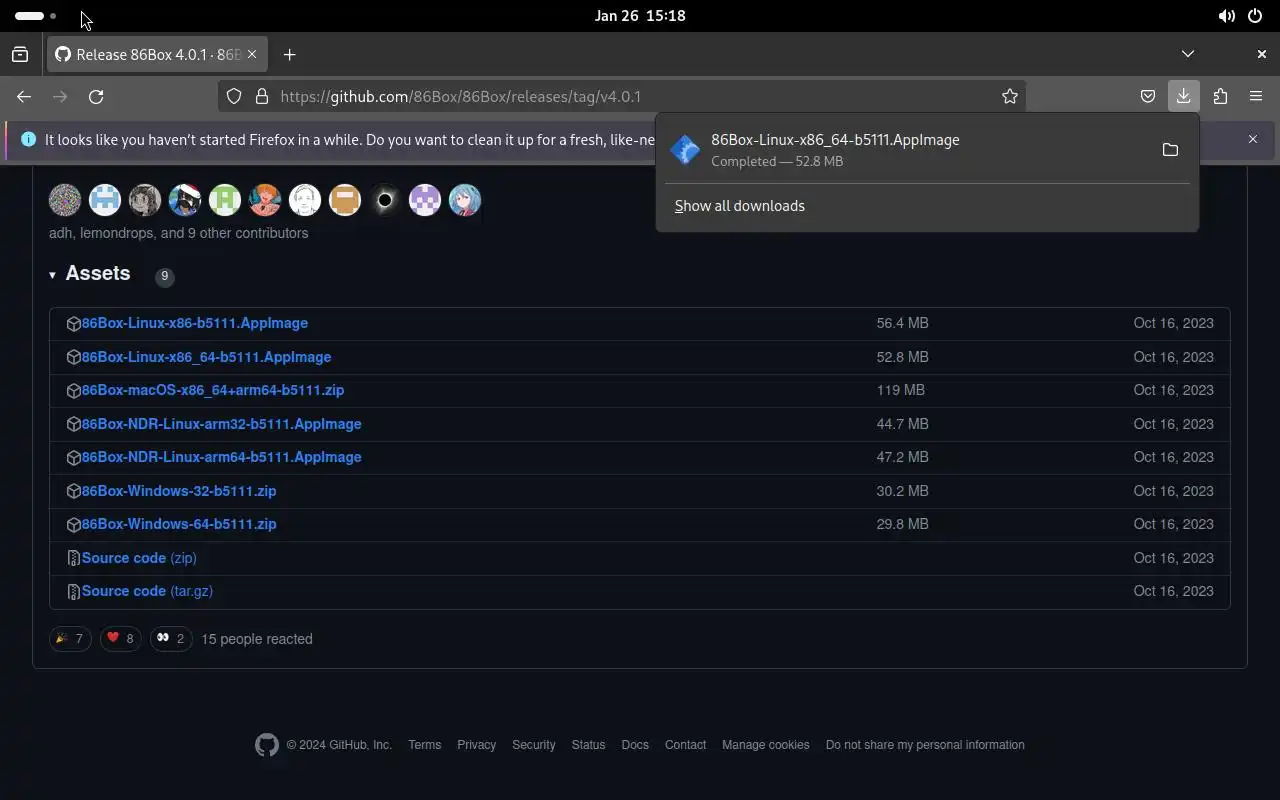This screenshot has width=1280, height=800.
Task: Click the 56.4 MB size text
Action: 902,323
